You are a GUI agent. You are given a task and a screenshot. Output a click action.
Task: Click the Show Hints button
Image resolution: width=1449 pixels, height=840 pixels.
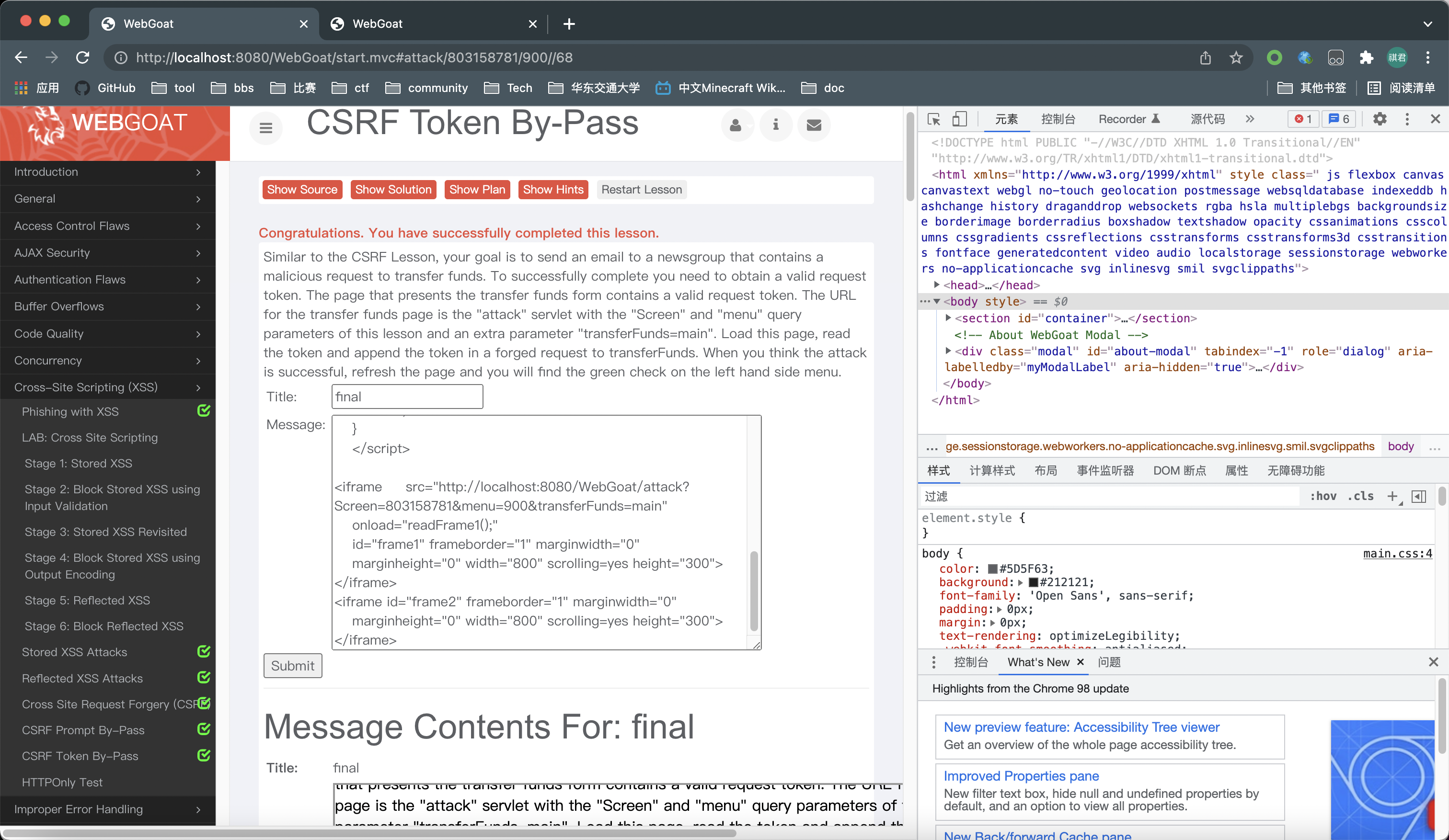point(553,190)
